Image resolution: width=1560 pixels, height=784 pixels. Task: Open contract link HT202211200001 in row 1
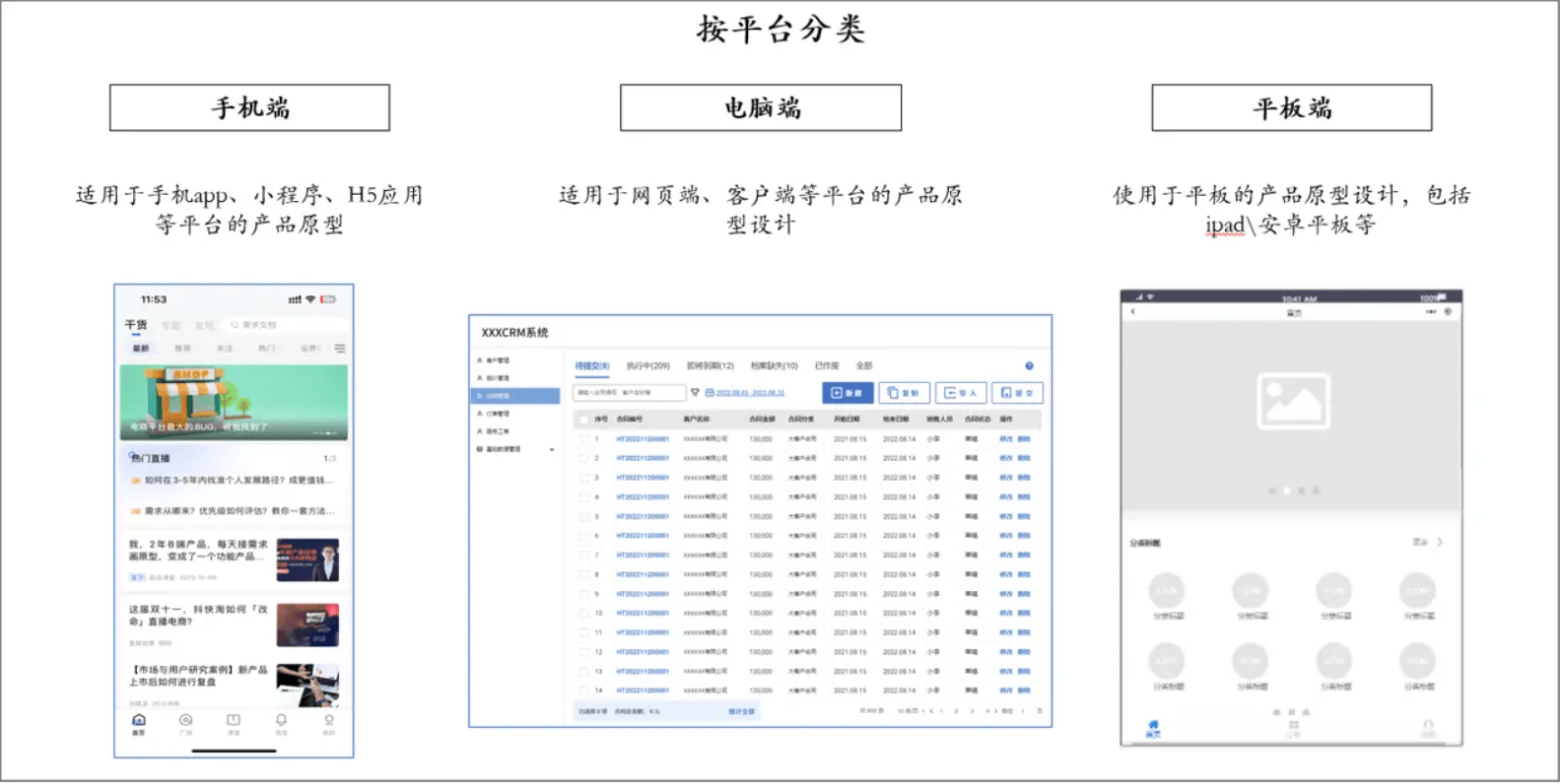coord(643,439)
